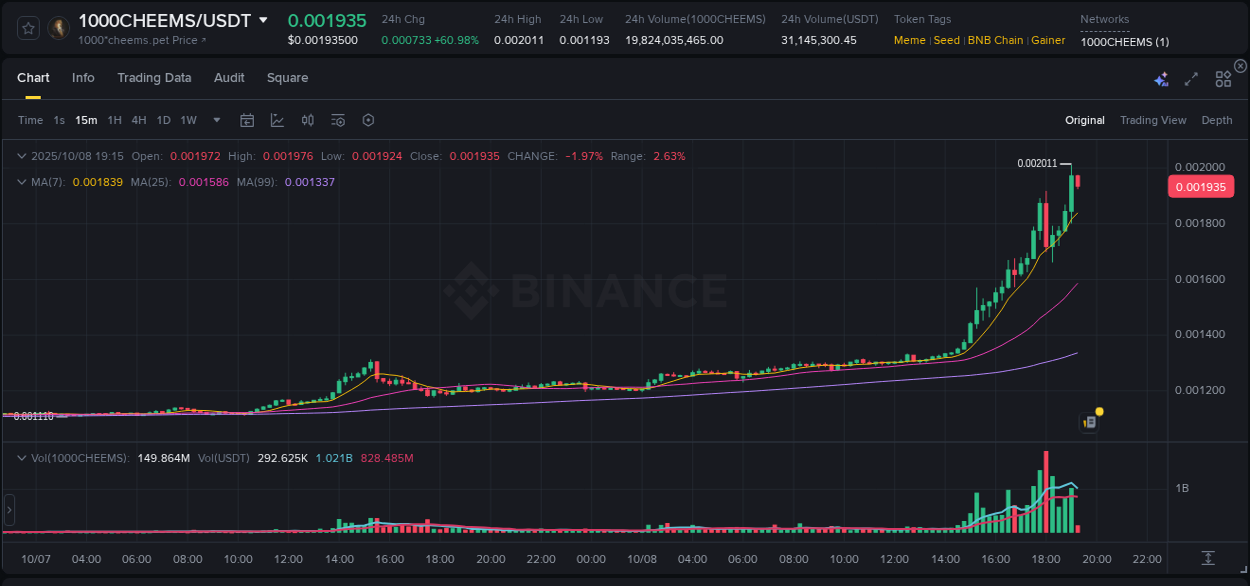The height and width of the screenshot is (586, 1250).
Task: Open the Square tab
Action: point(289,77)
